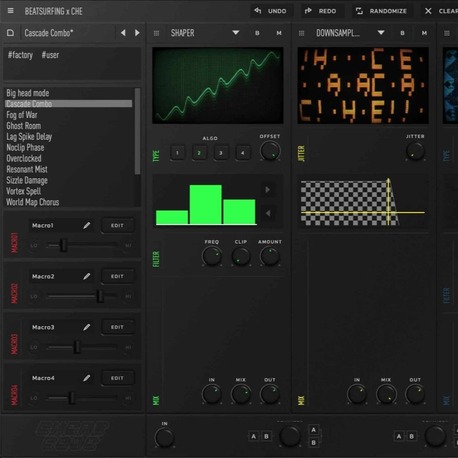Click the preset save file icon
The width and height of the screenshot is (458, 458).
(10, 33)
